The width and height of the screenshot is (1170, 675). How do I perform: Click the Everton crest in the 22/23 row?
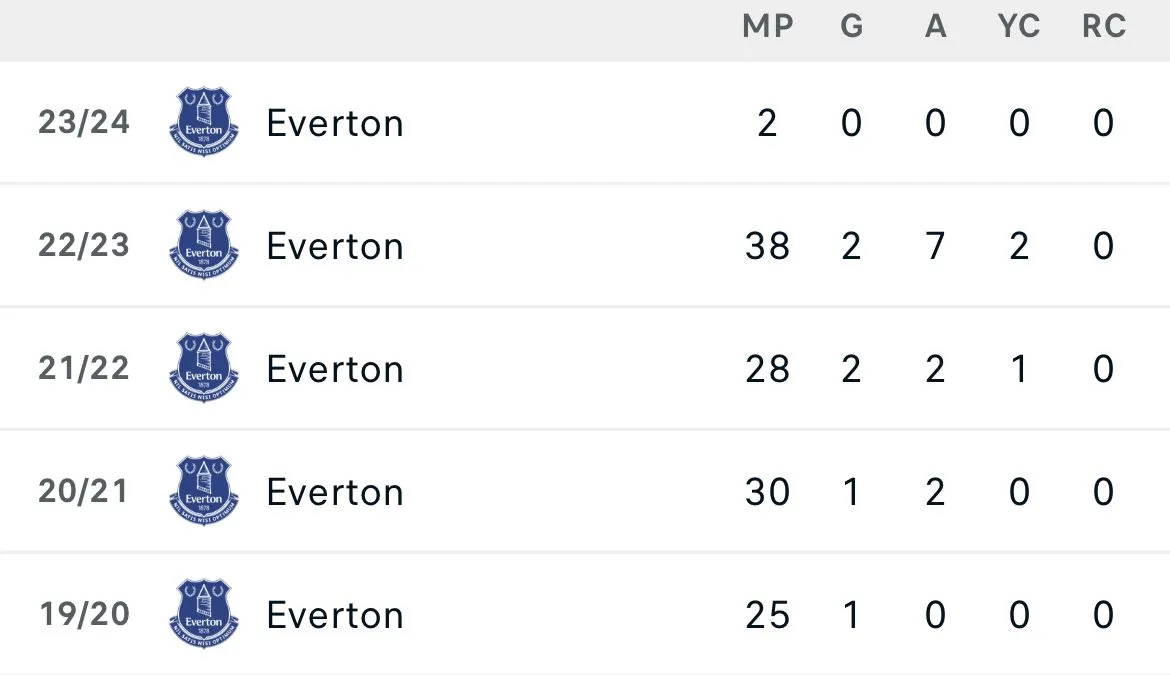204,245
